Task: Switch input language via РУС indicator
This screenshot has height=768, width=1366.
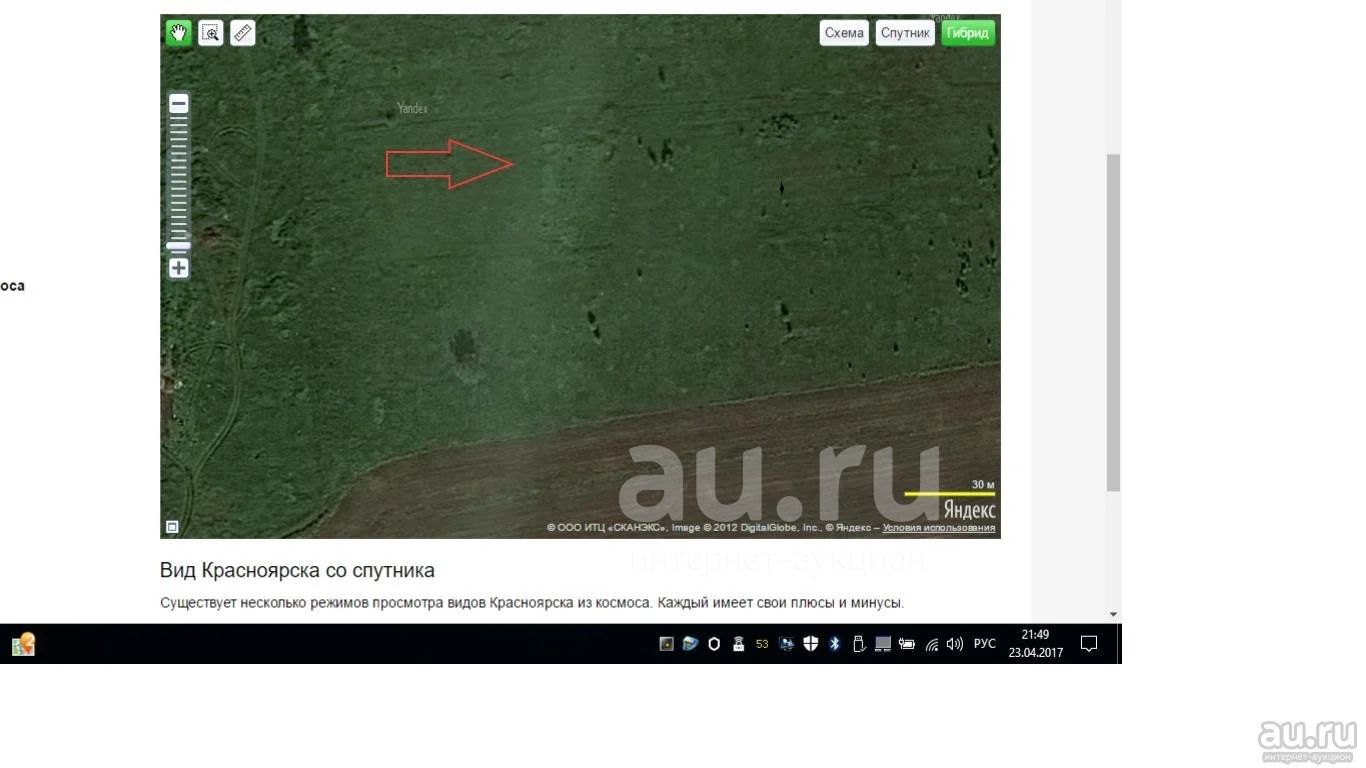Action: point(985,644)
